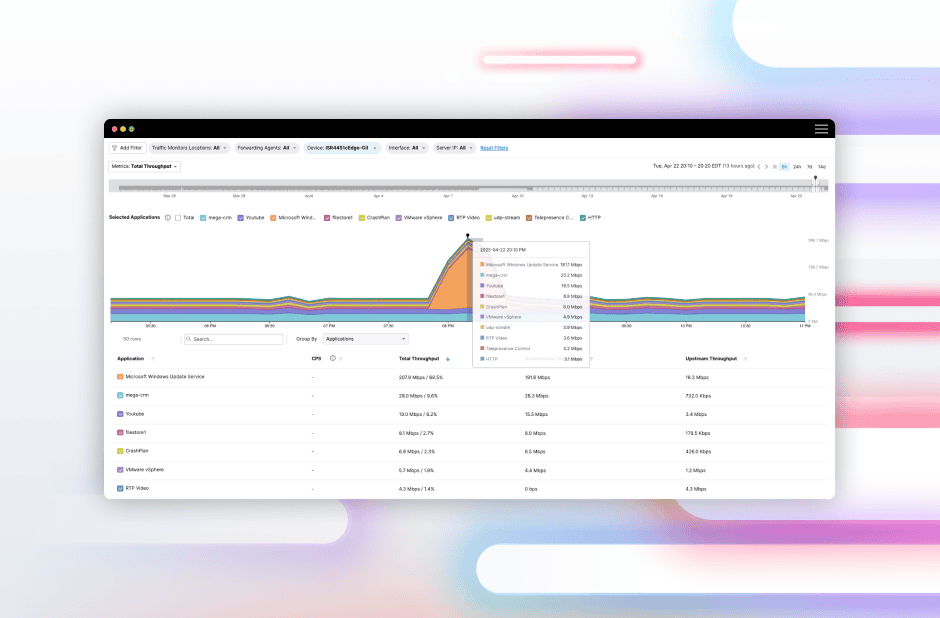Viewport: 940px width, 618px height.
Task: Switch to 14d time range
Action: 821,166
